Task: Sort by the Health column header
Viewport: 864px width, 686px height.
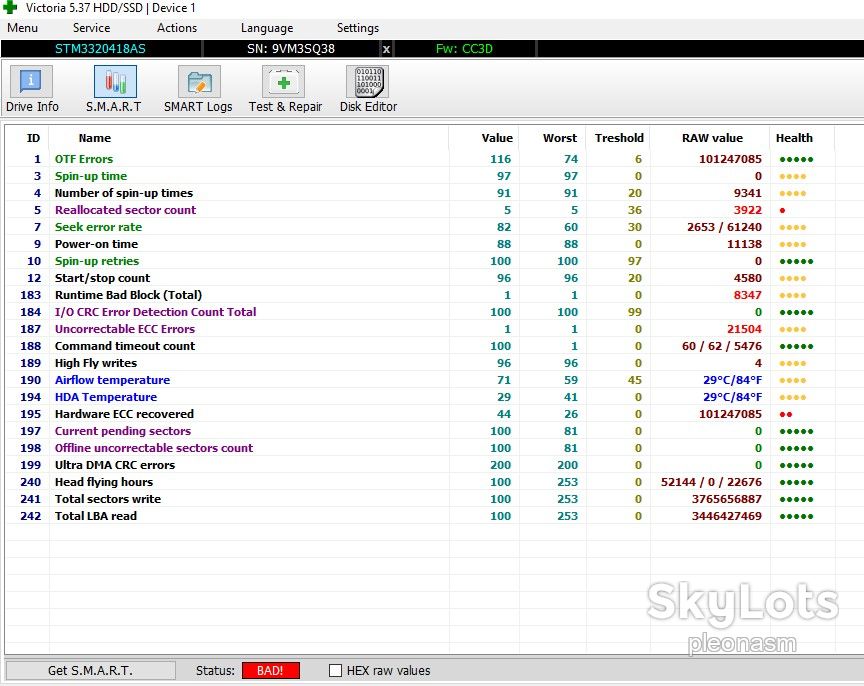Action: tap(794, 138)
